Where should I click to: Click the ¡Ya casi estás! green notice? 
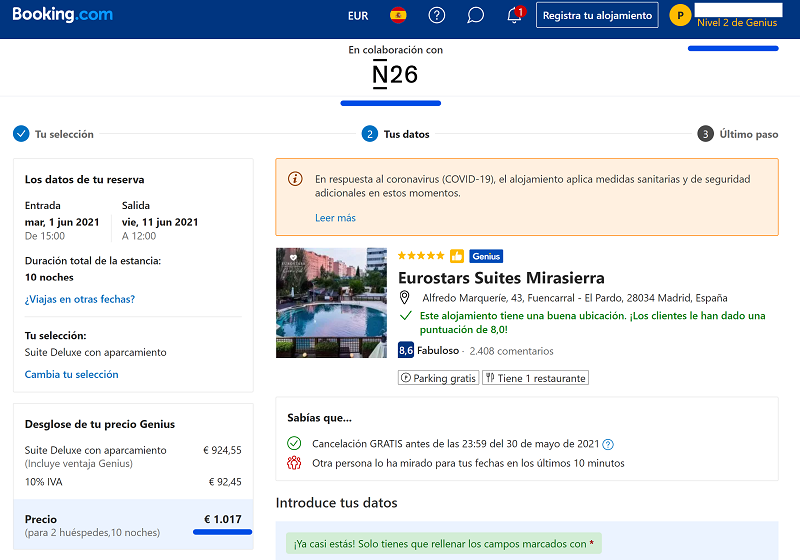[443, 544]
